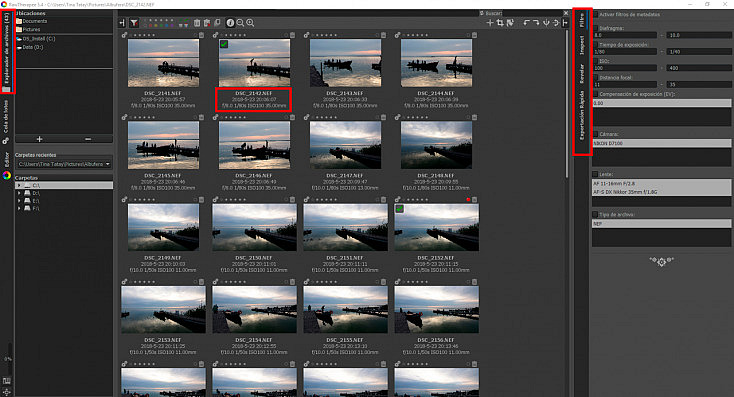Toggle the Lente filter checkbox

595,174
